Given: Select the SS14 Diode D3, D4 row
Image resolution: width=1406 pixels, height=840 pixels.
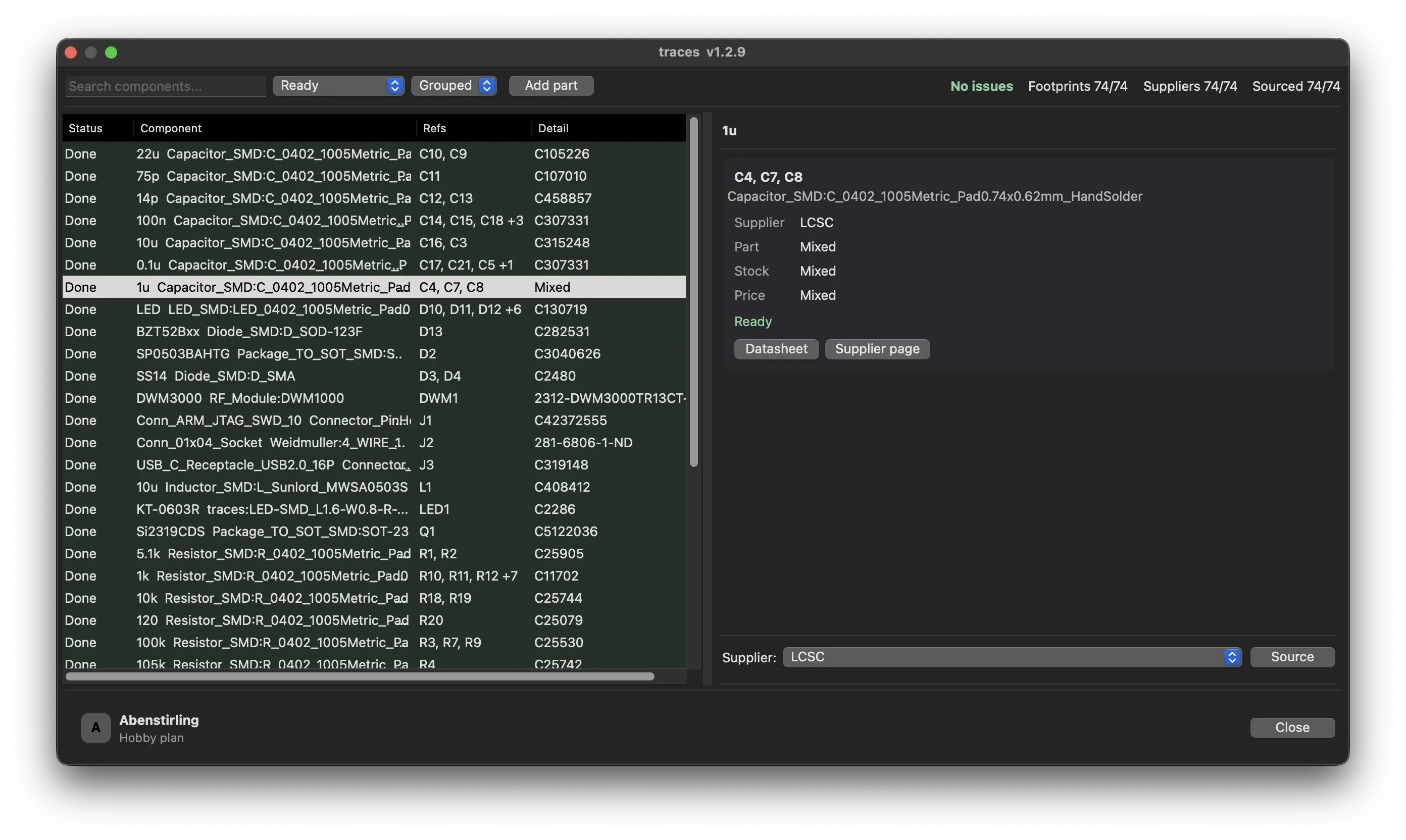Looking at the screenshot, I should (x=374, y=376).
